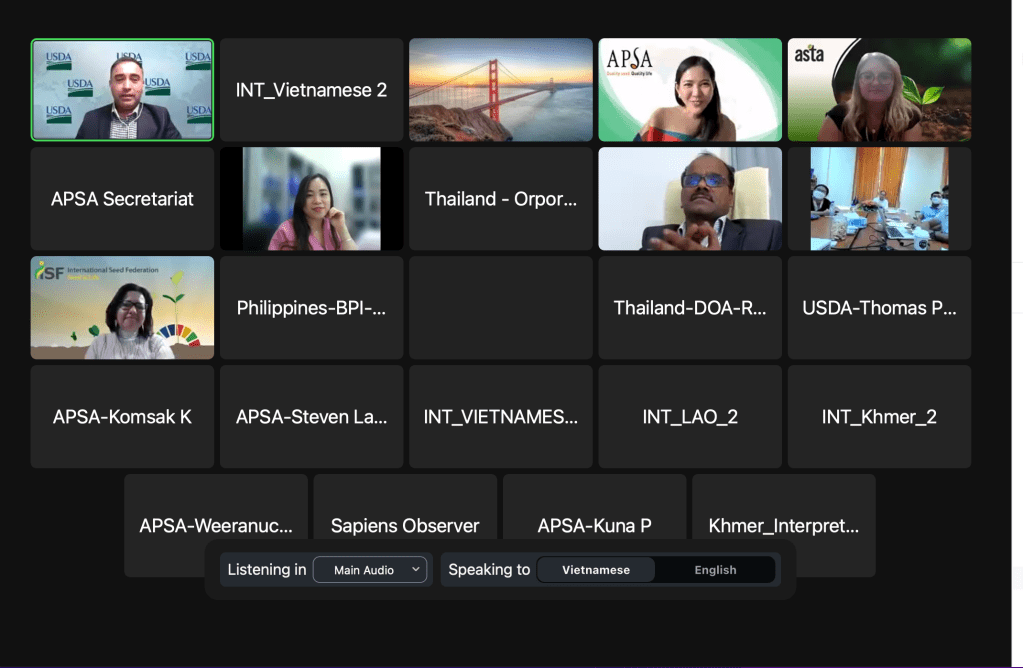Image resolution: width=1023 pixels, height=668 pixels.
Task: Select the Golden Gate Bridge video tile
Action: (x=500, y=90)
